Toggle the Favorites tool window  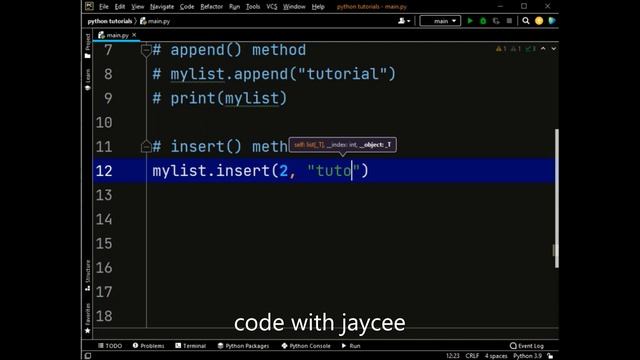(x=87, y=318)
